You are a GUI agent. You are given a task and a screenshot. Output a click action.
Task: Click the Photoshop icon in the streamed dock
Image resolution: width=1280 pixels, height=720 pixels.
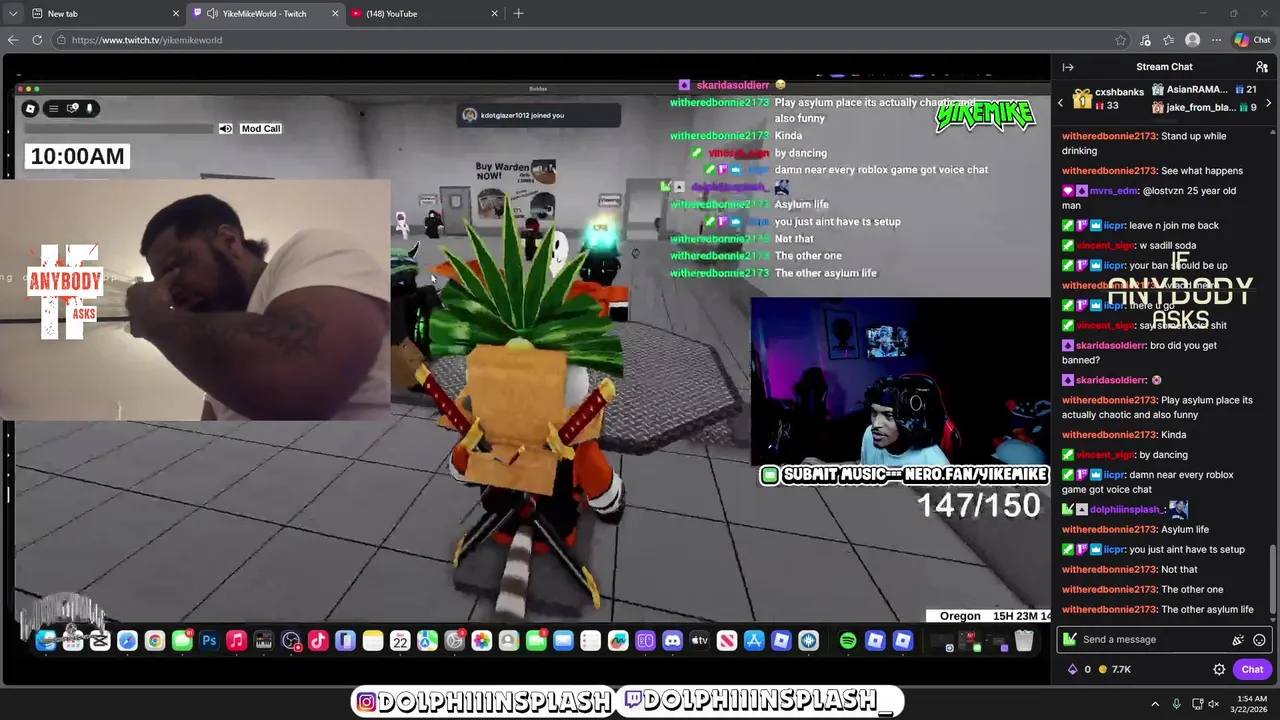coord(209,641)
